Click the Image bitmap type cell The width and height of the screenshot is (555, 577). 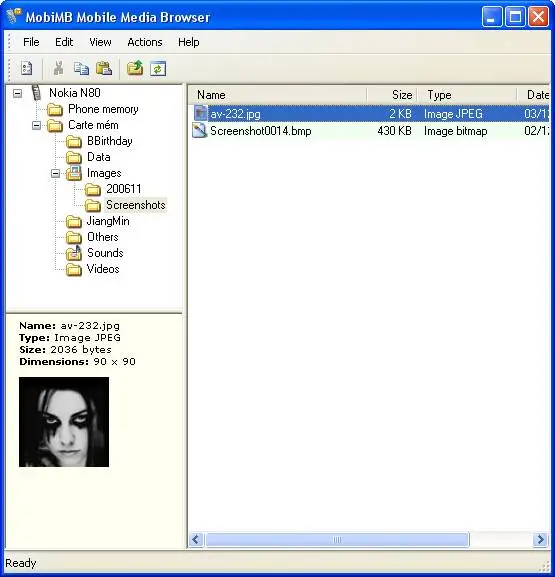pos(456,131)
